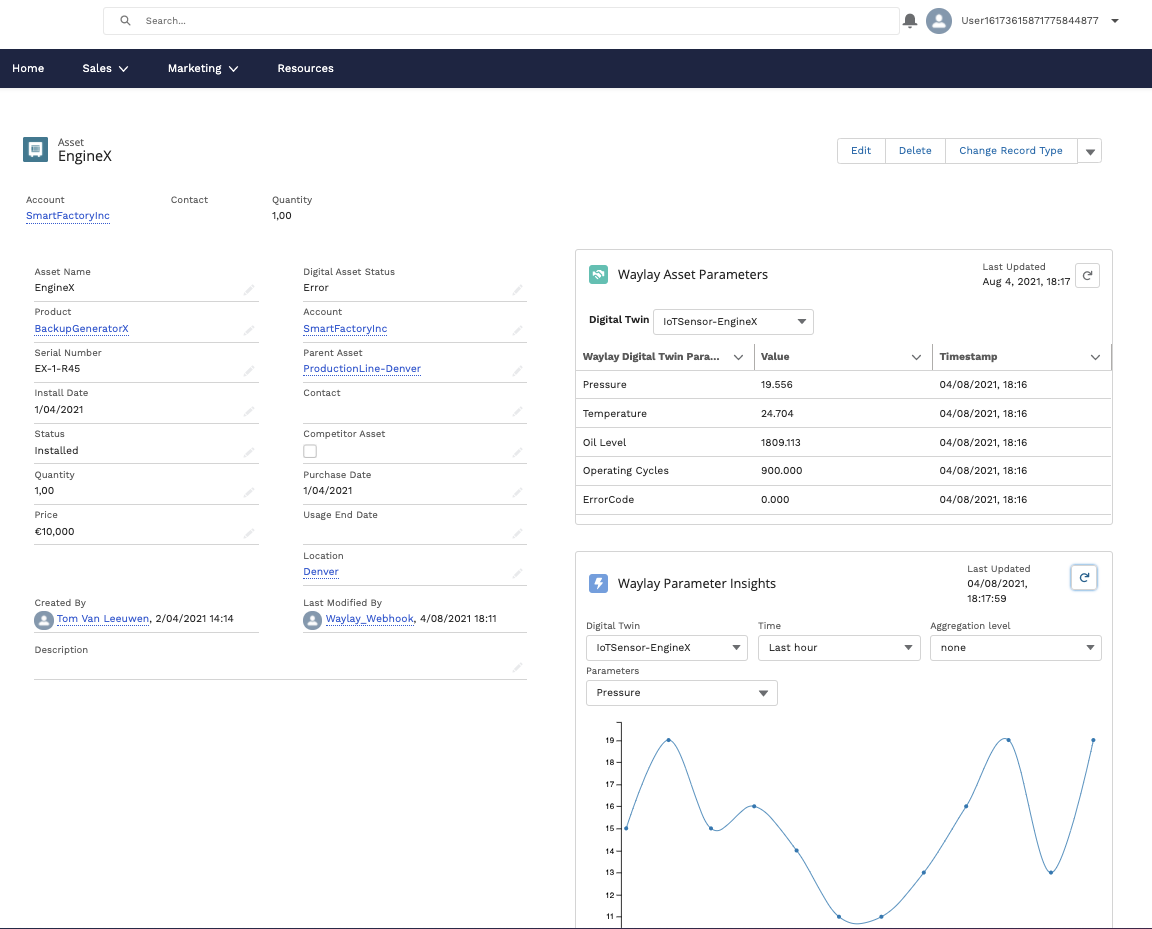
Task: Edit Digital Asset Status via pencil icon
Action: 518,290
